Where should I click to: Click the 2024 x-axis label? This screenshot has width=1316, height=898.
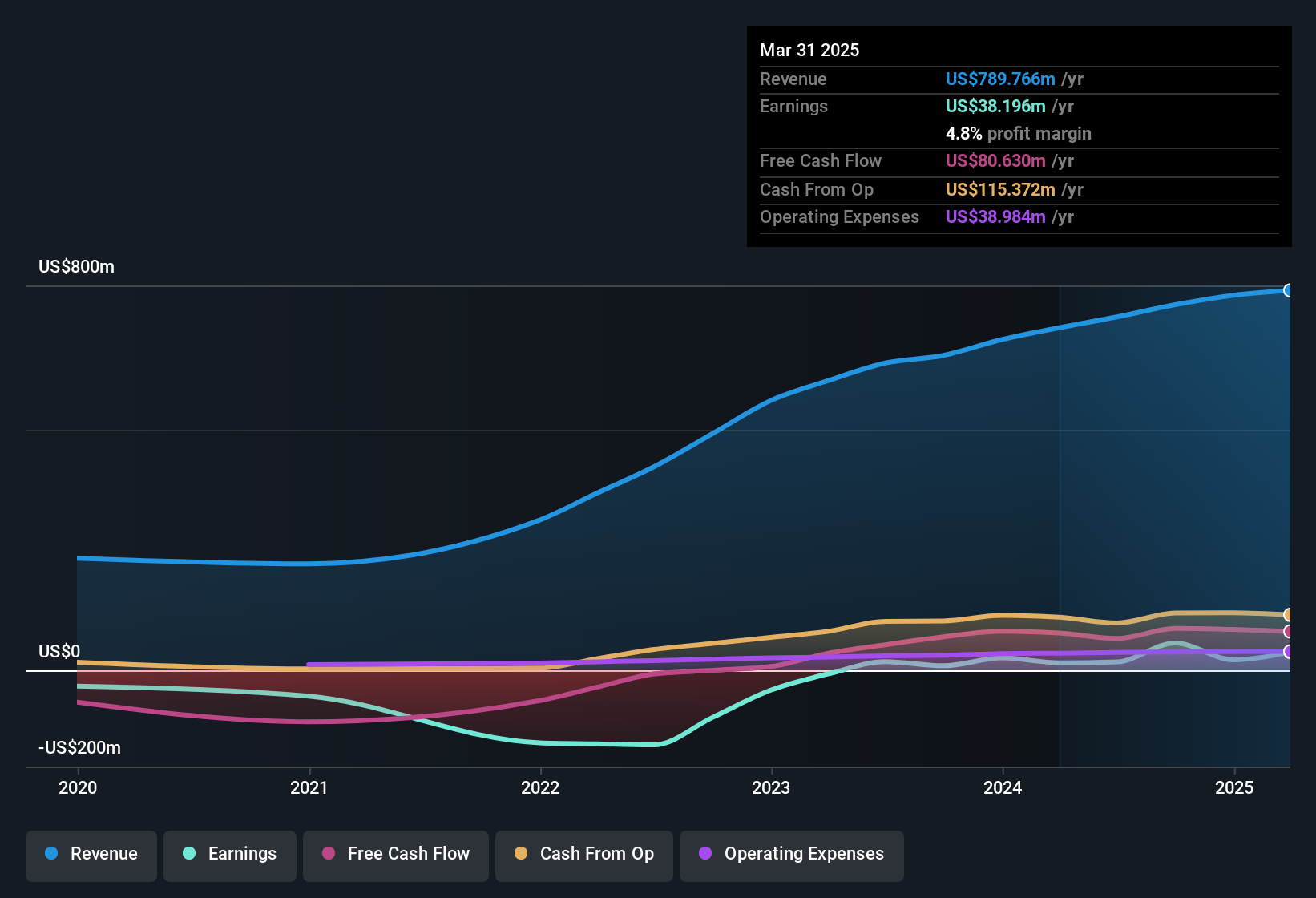(x=1003, y=787)
